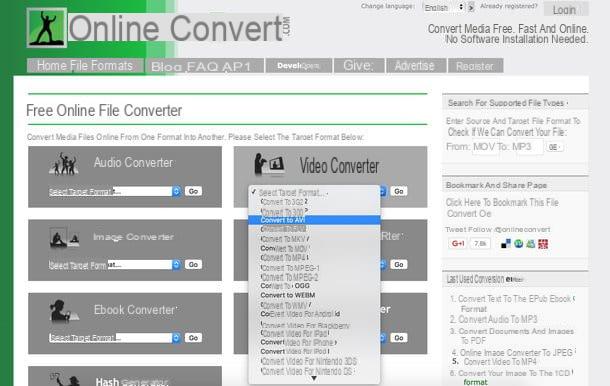Viewport: 610px width, 386px height.
Task: Select Convert to WMV option
Action: coord(314,305)
